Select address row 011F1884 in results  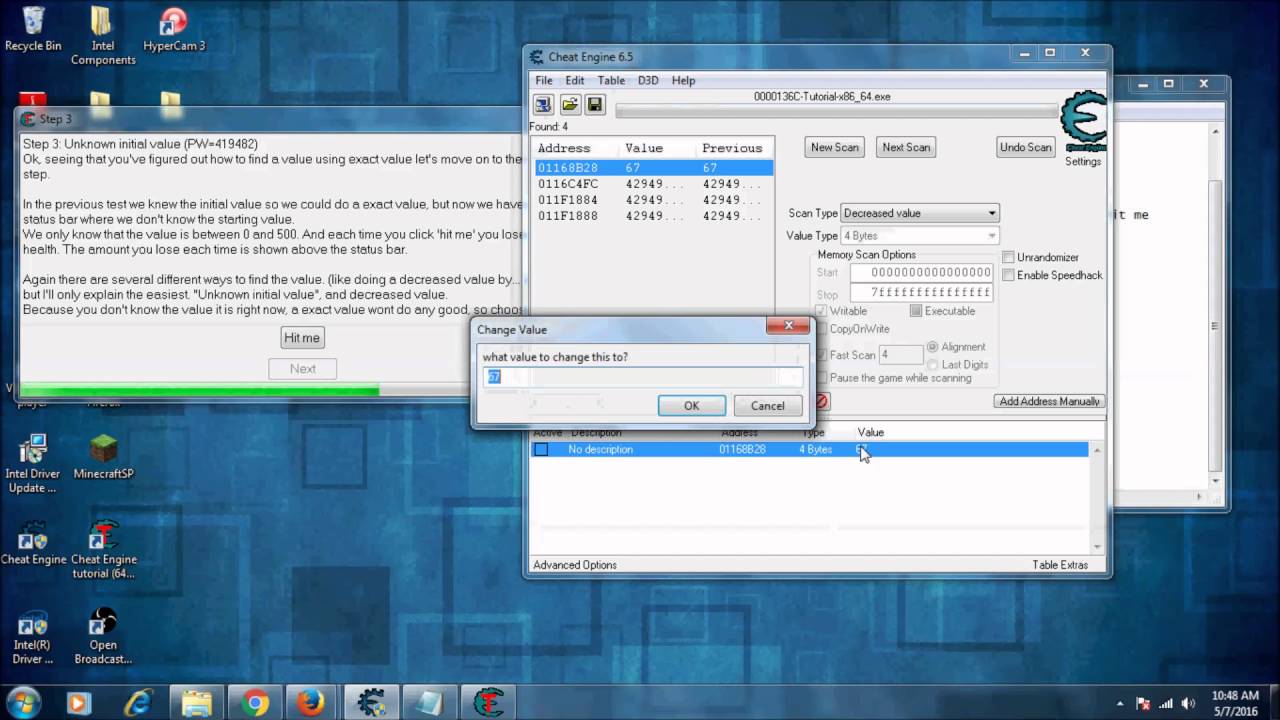pyautogui.click(x=654, y=200)
